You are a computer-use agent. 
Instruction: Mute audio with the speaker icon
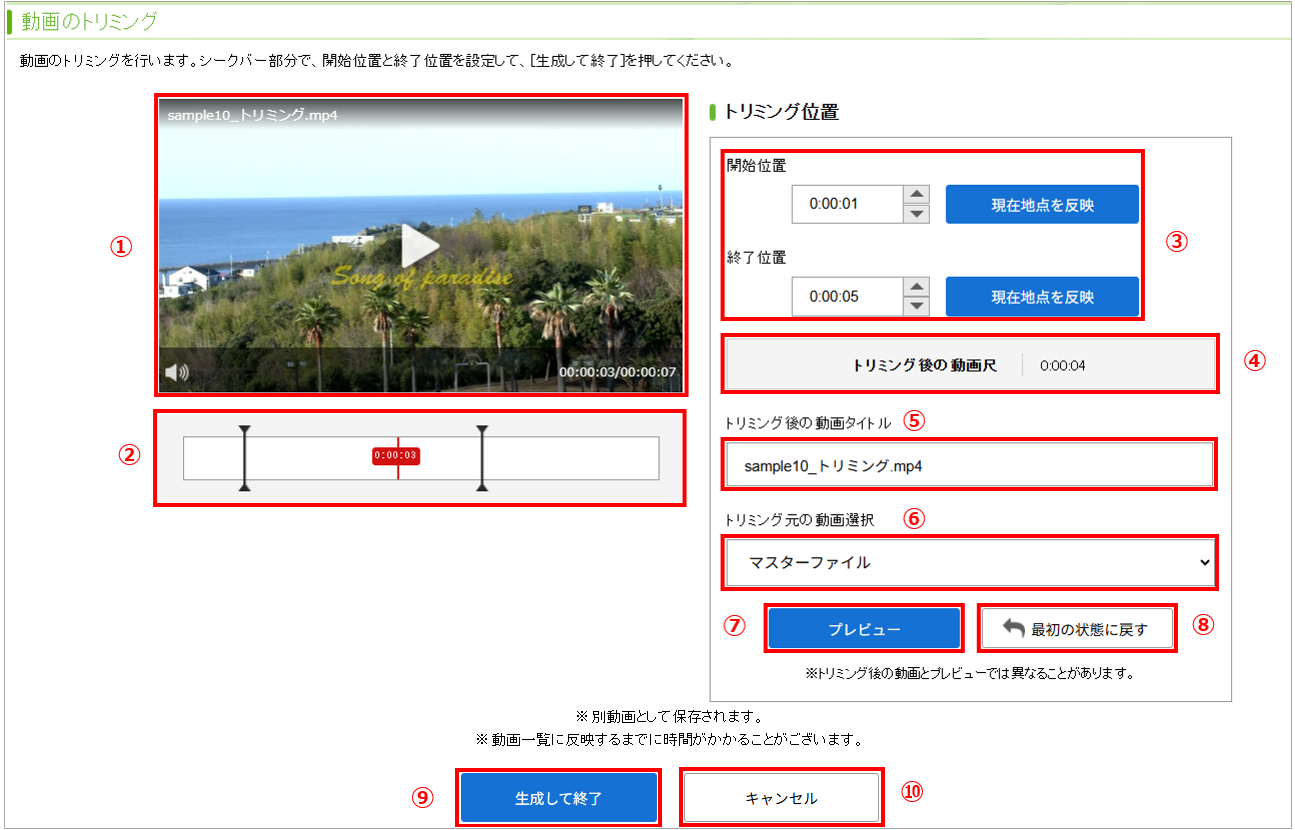[x=177, y=373]
